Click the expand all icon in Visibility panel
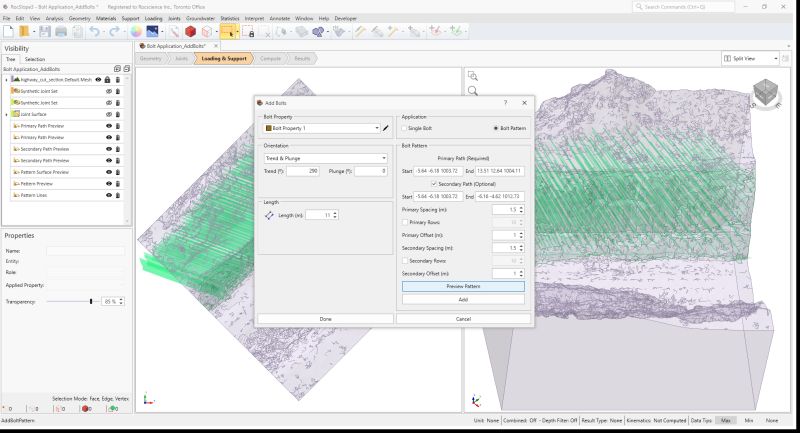800x433 pixels. coord(117,69)
